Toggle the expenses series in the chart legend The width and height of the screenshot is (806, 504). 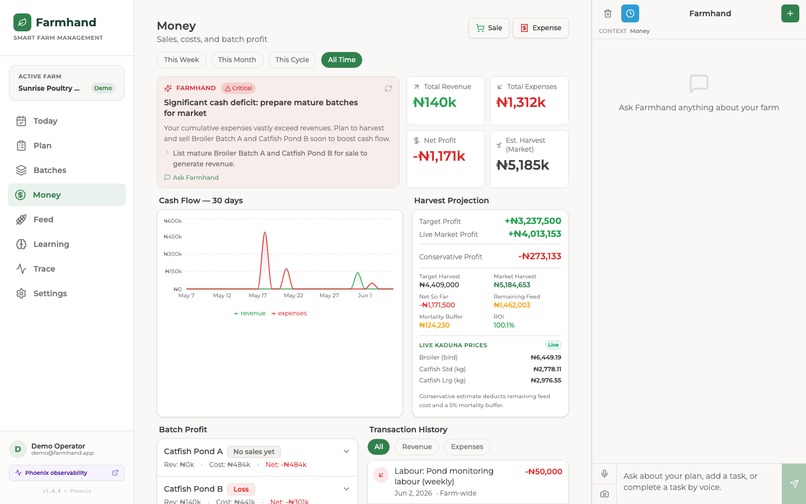coord(289,313)
